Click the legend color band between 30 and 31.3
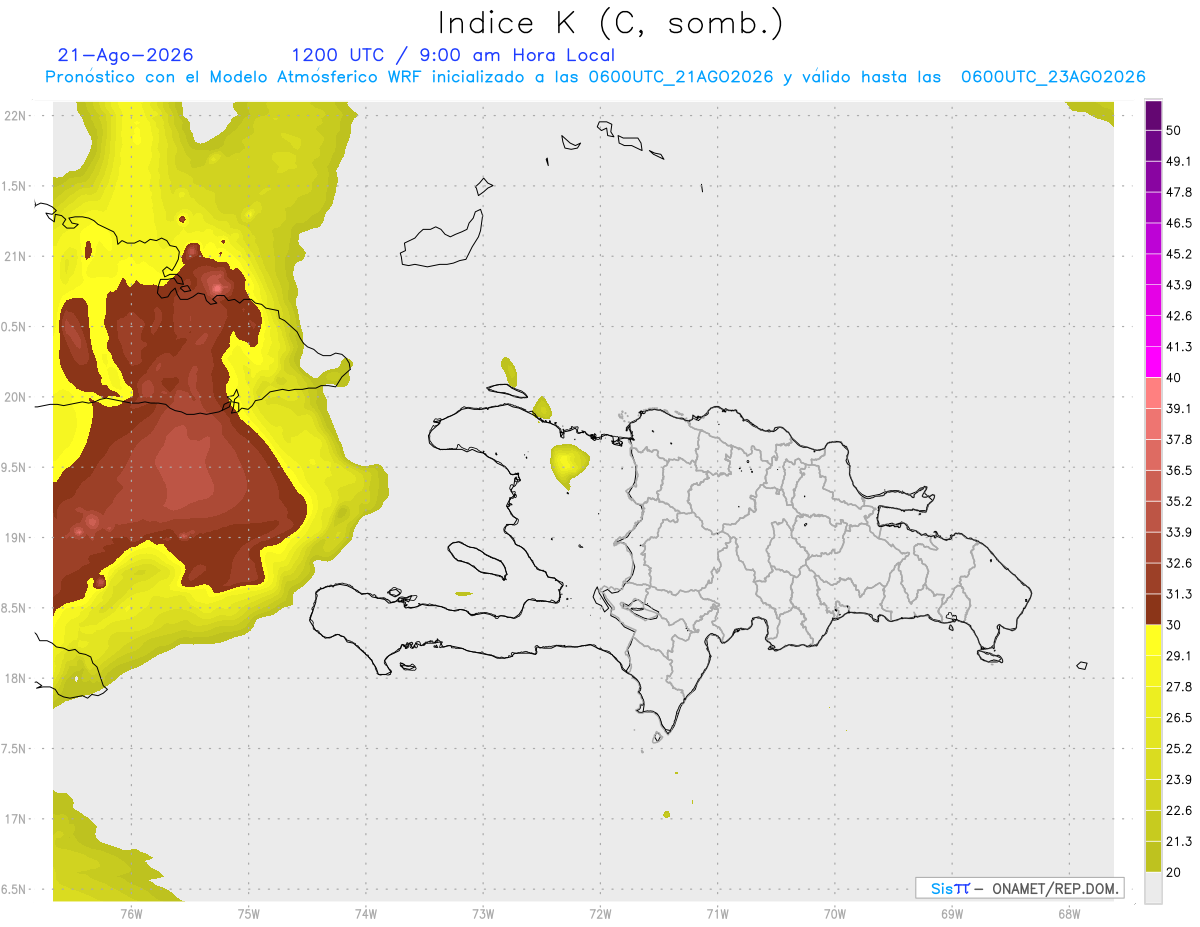This screenshot has width=1200, height=927. [1154, 609]
